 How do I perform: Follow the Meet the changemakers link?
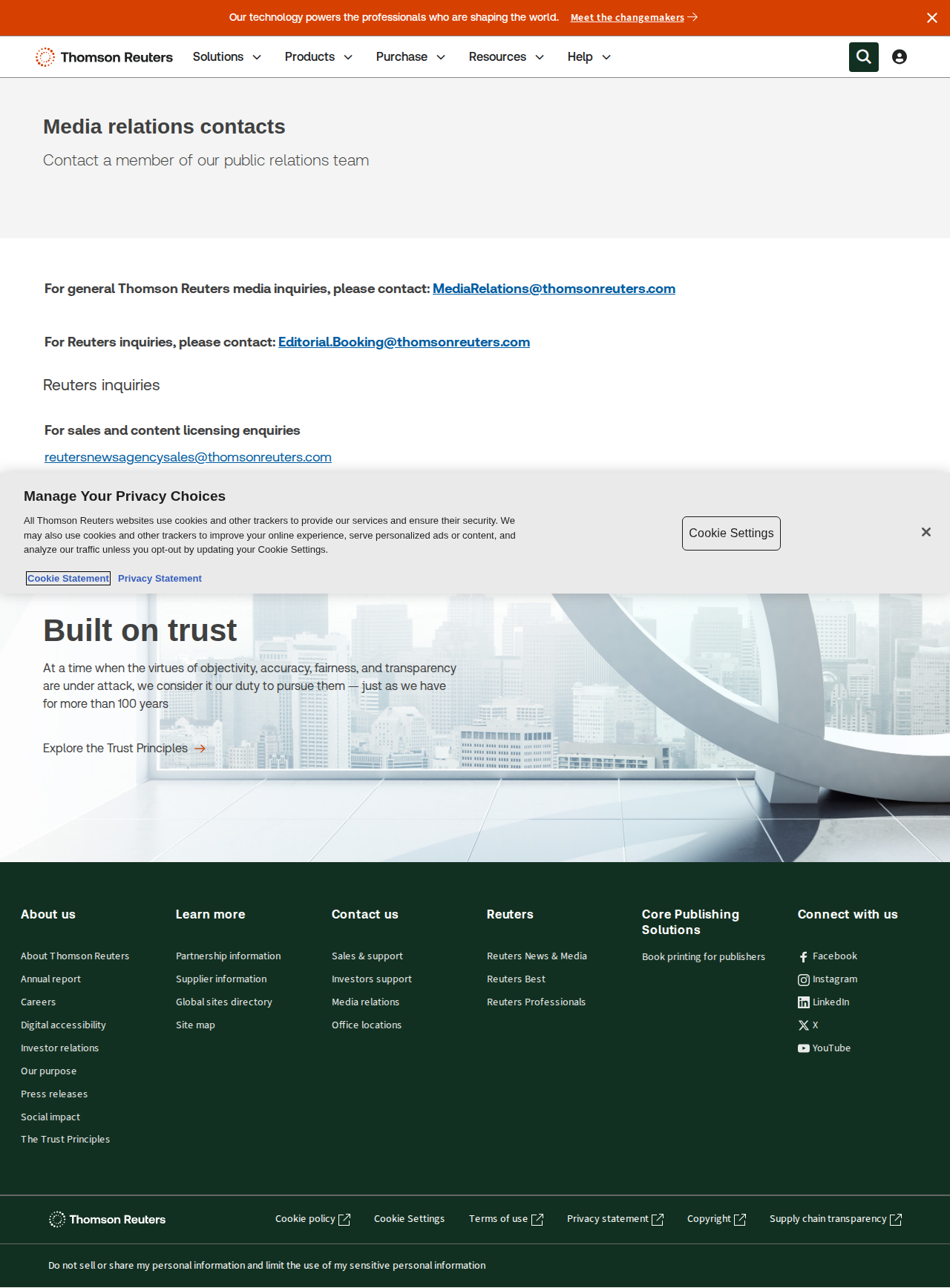627,18
